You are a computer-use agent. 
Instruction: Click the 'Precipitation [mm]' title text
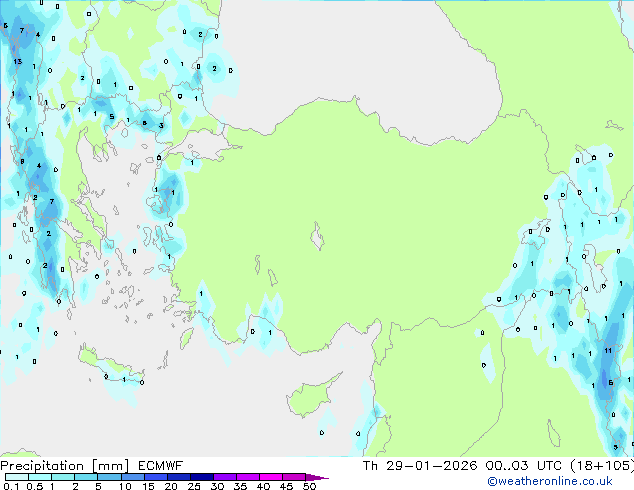(x=65, y=466)
